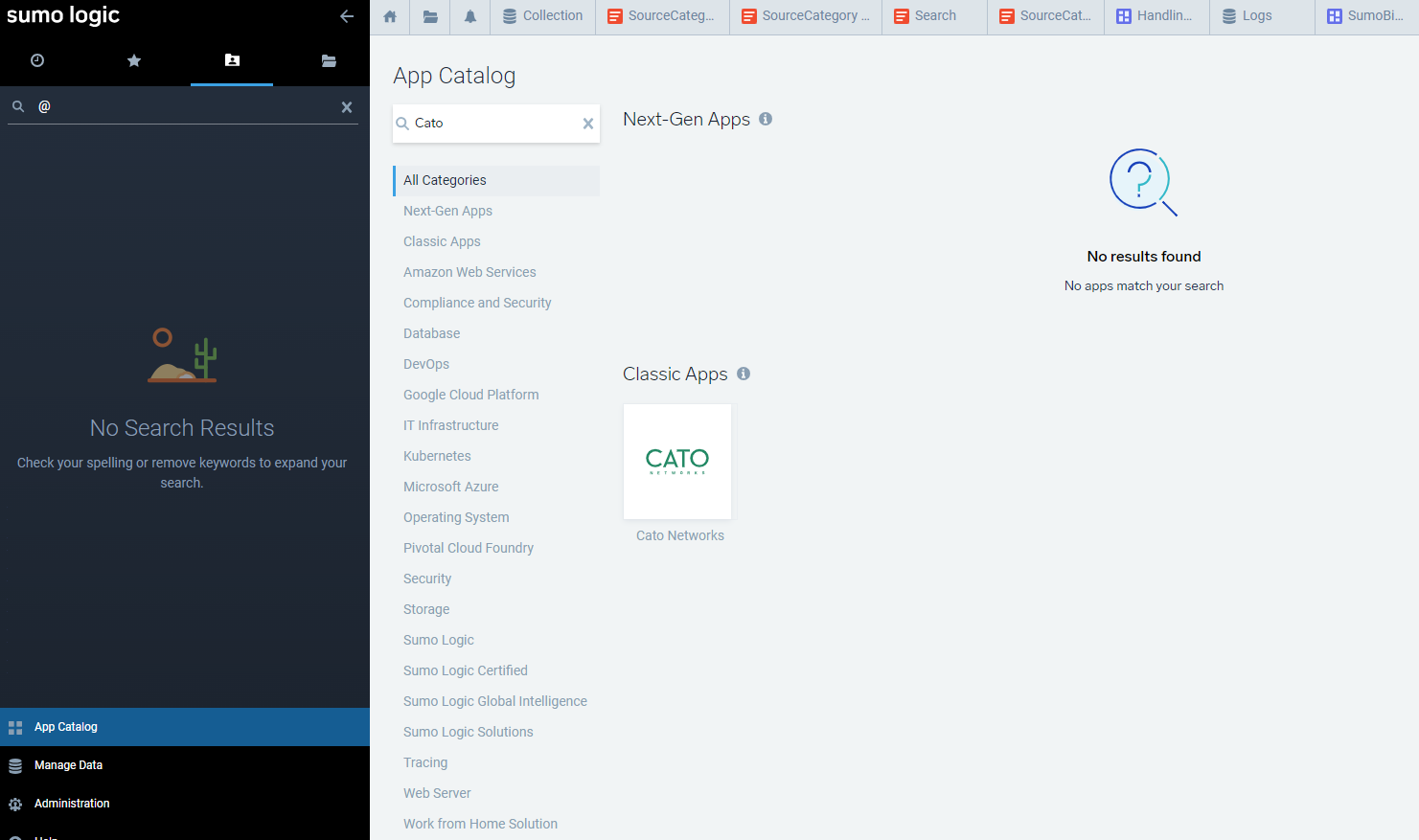The height and width of the screenshot is (840, 1419).
Task: Open the Home icon in the top navigation
Action: pos(389,16)
